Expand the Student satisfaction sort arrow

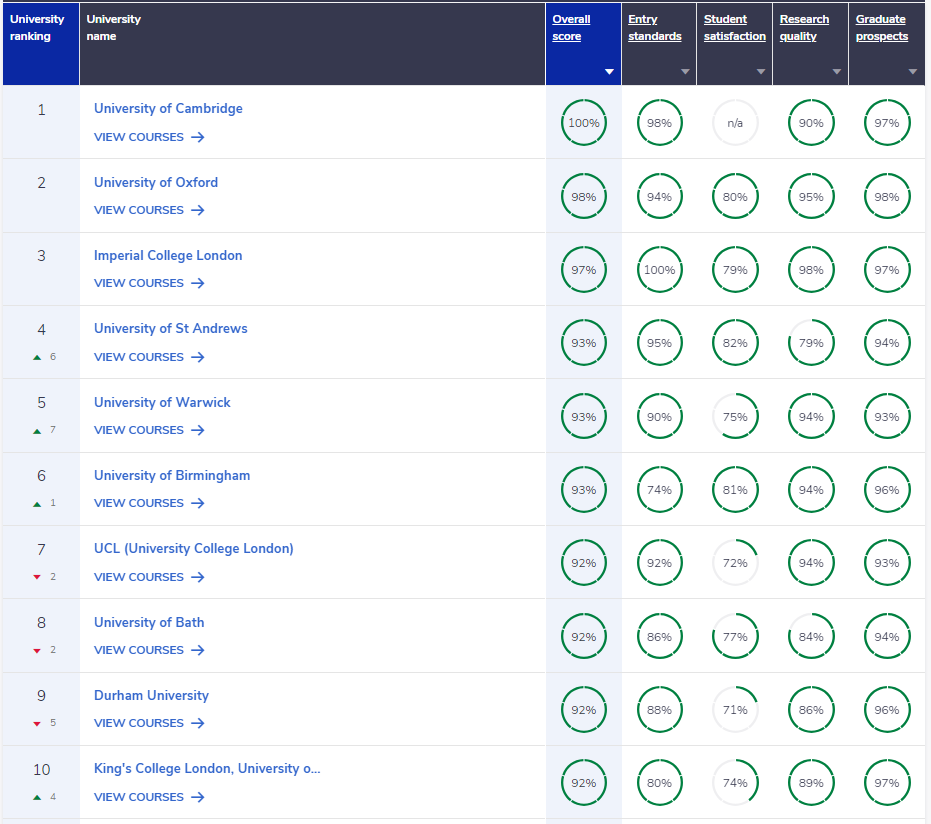[x=761, y=72]
